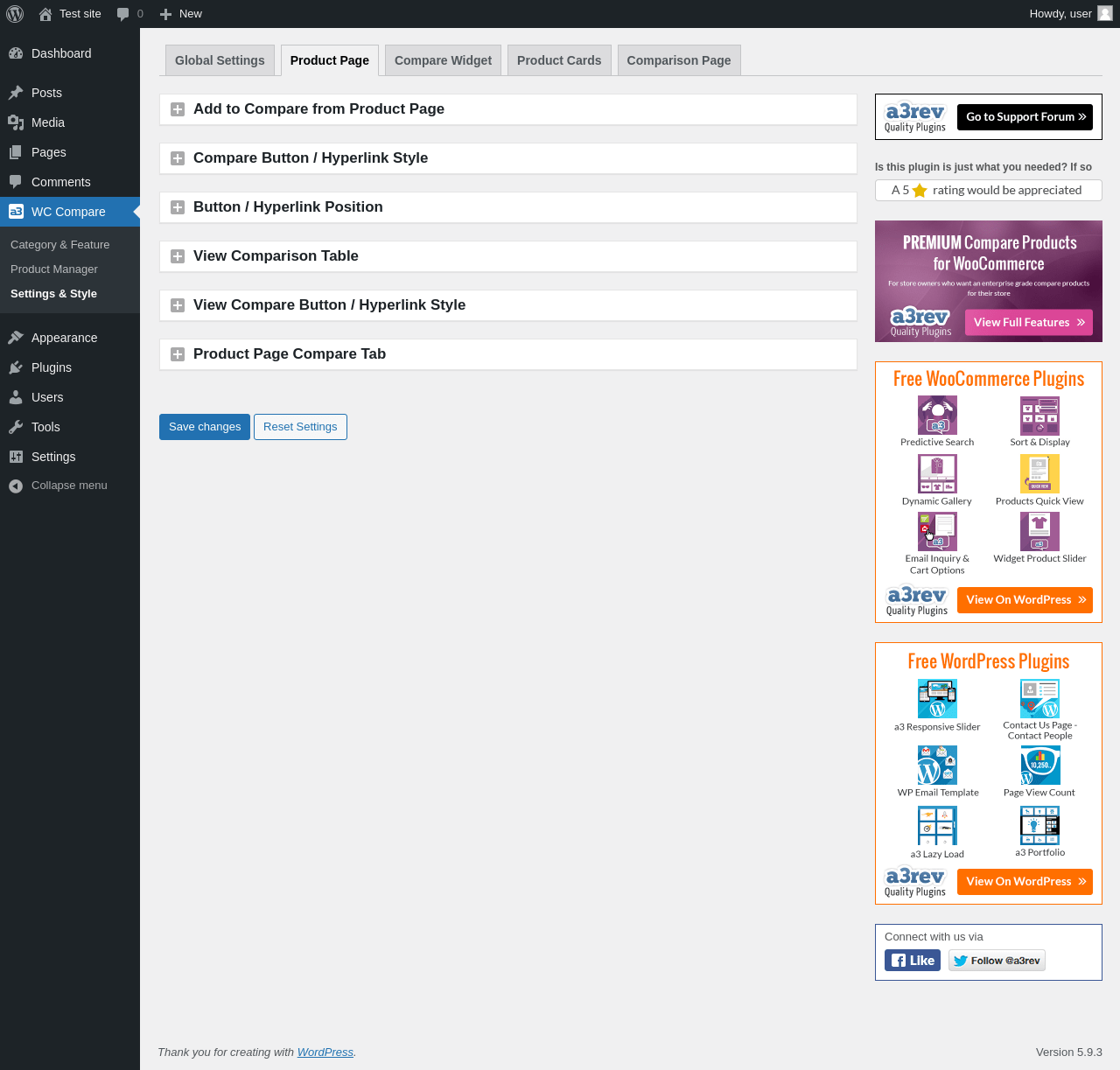Open the comments bubble in admin bar
The height and width of the screenshot is (1070, 1120).
coord(122,14)
